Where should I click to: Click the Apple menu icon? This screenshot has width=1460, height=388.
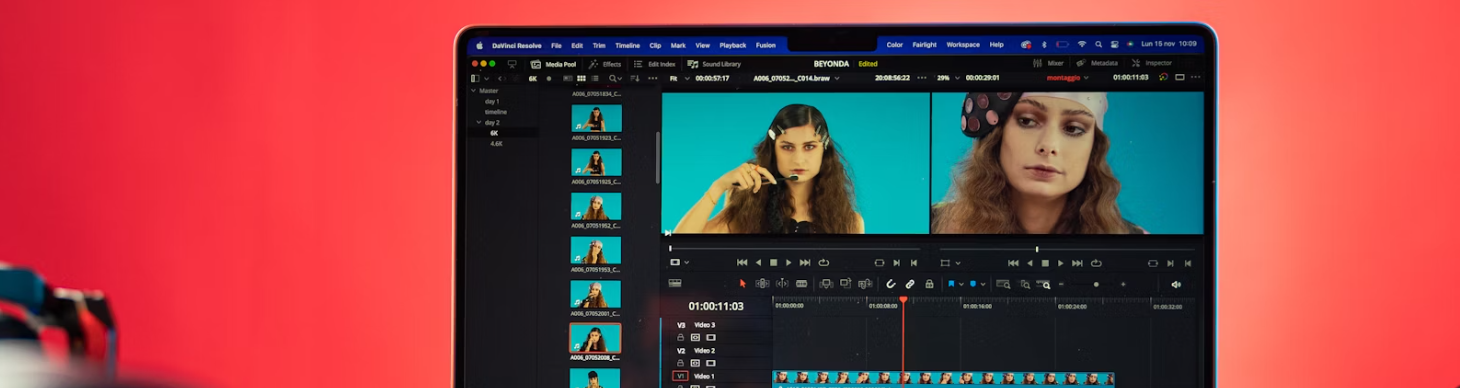click(x=479, y=45)
